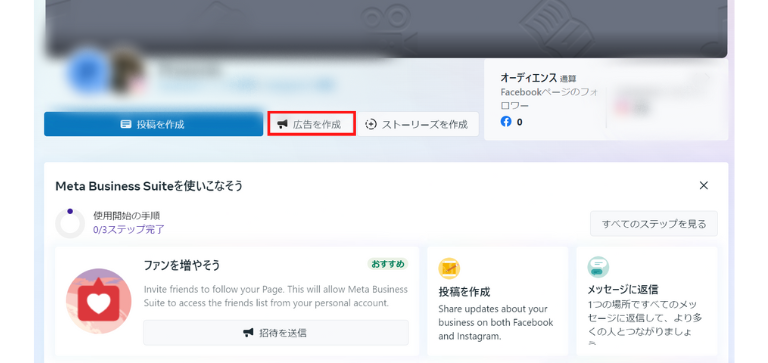Open すべてのステップを見る

[654, 224]
